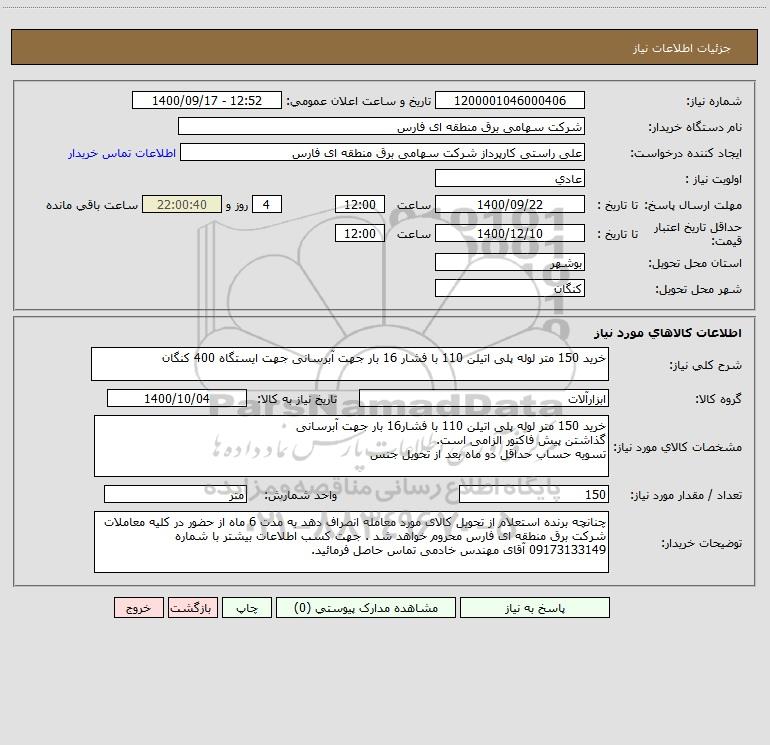The width and height of the screenshot is (770, 745).
Task: Click the 'نام دستگاه خریدار:' label
Action: (695, 128)
